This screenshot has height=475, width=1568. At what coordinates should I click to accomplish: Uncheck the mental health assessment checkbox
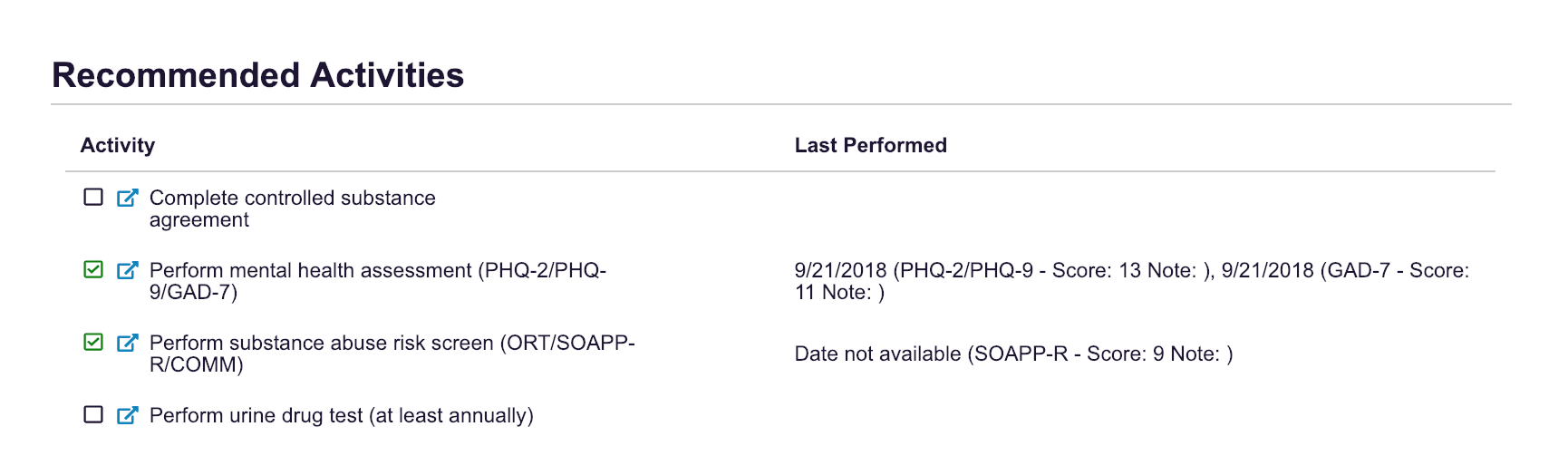93,270
